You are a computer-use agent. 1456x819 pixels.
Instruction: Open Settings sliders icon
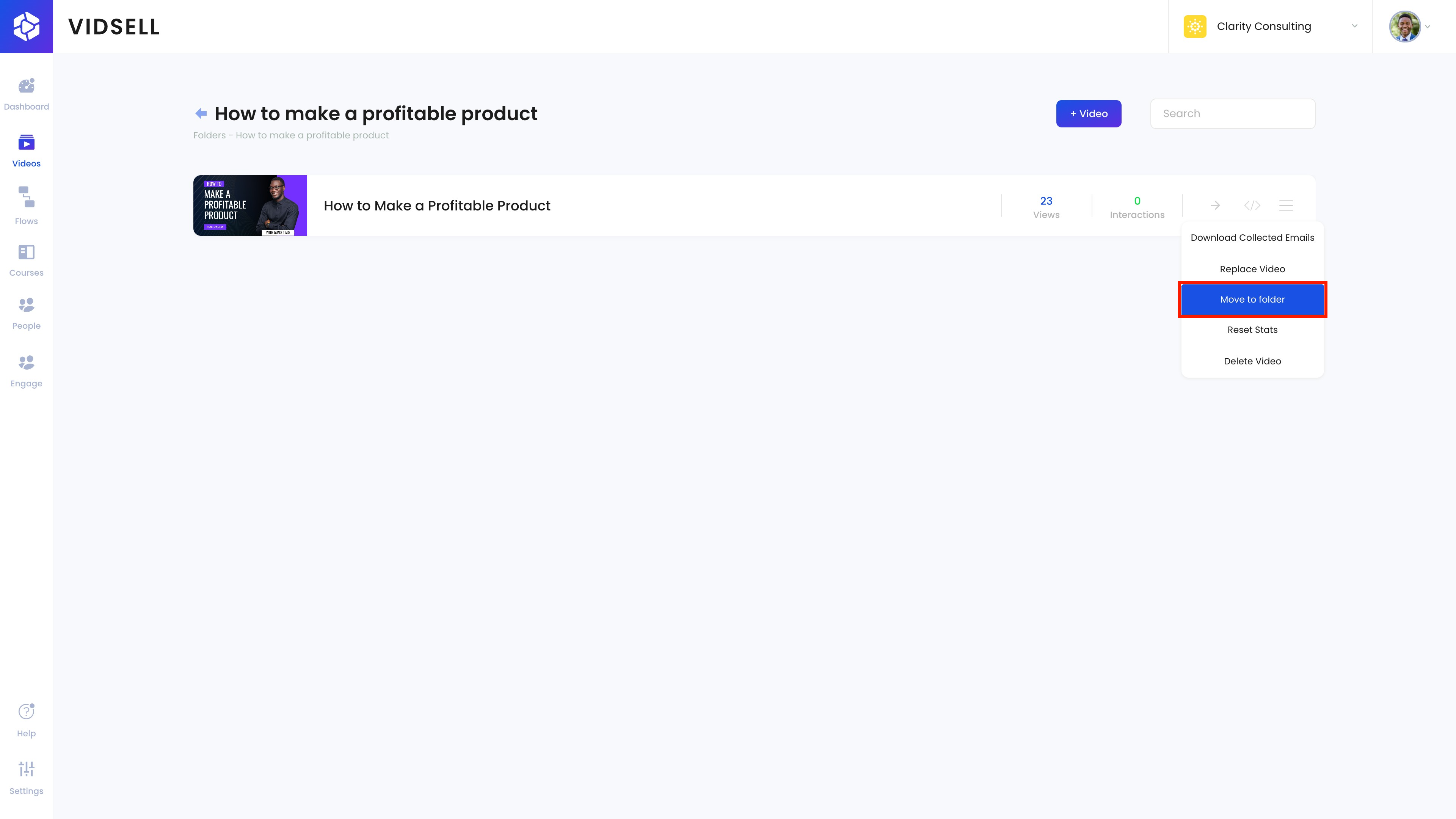tap(26, 778)
